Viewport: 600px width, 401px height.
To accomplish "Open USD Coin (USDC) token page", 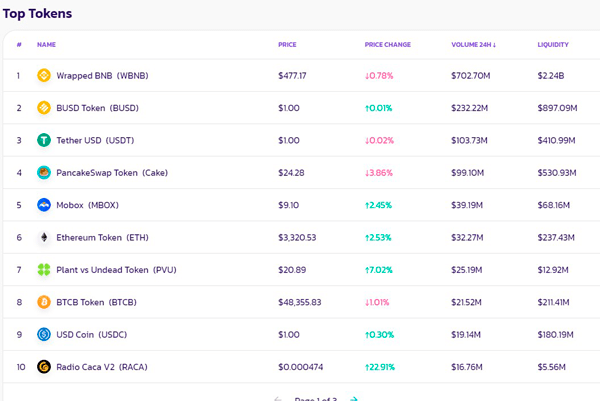I will 91,335.
